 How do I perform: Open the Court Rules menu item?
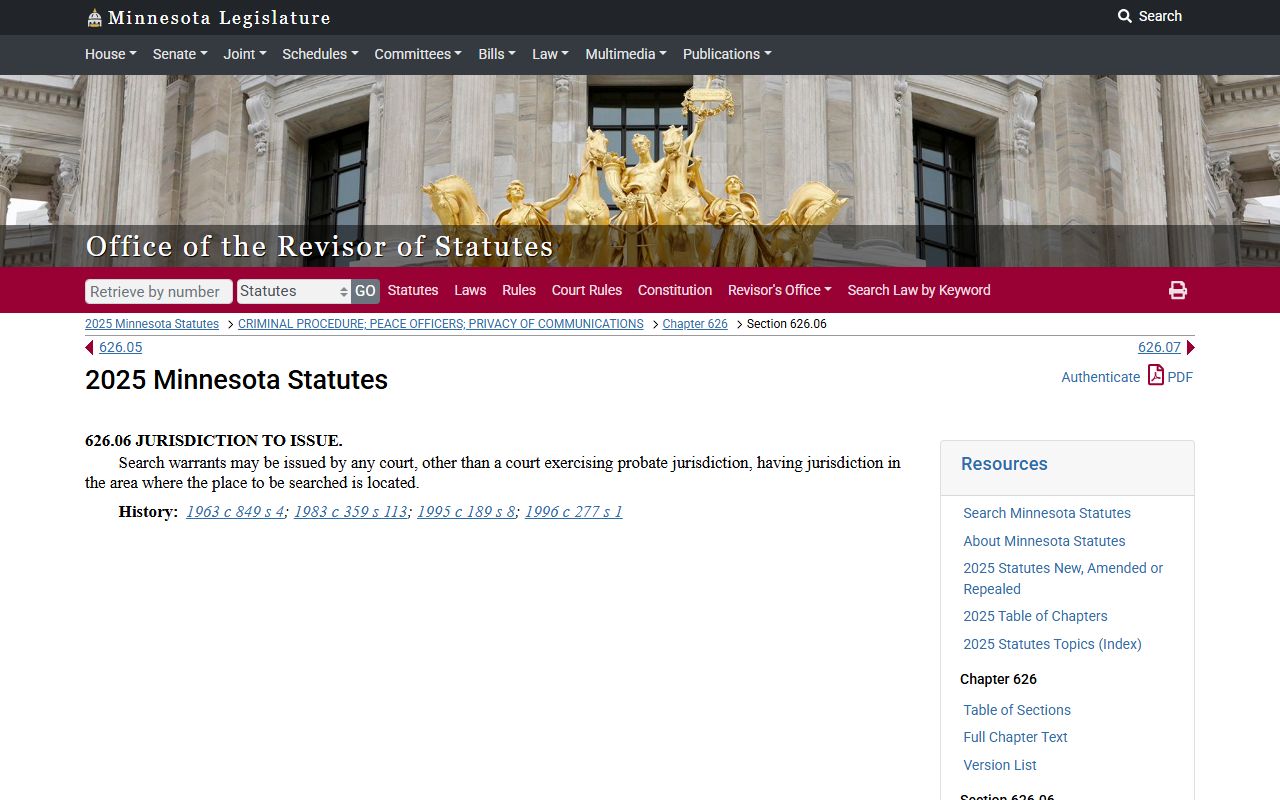pyautogui.click(x=587, y=290)
